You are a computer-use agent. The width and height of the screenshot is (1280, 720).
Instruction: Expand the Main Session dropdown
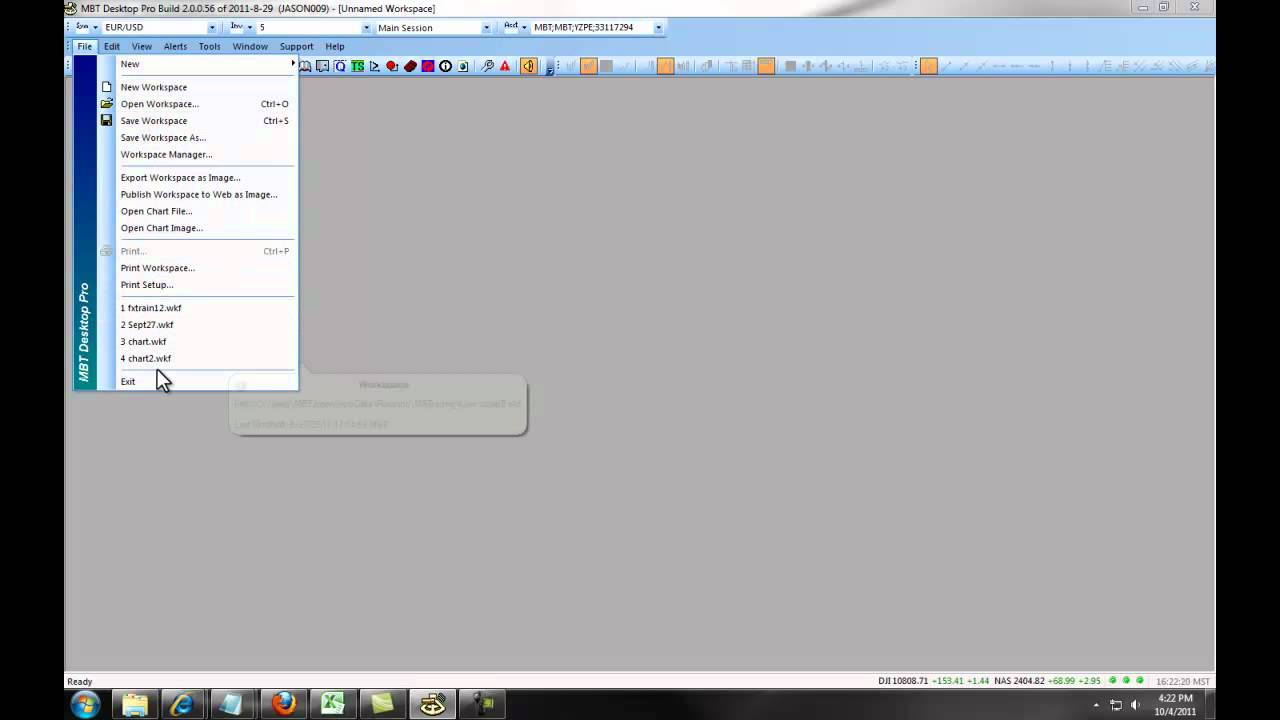486,27
